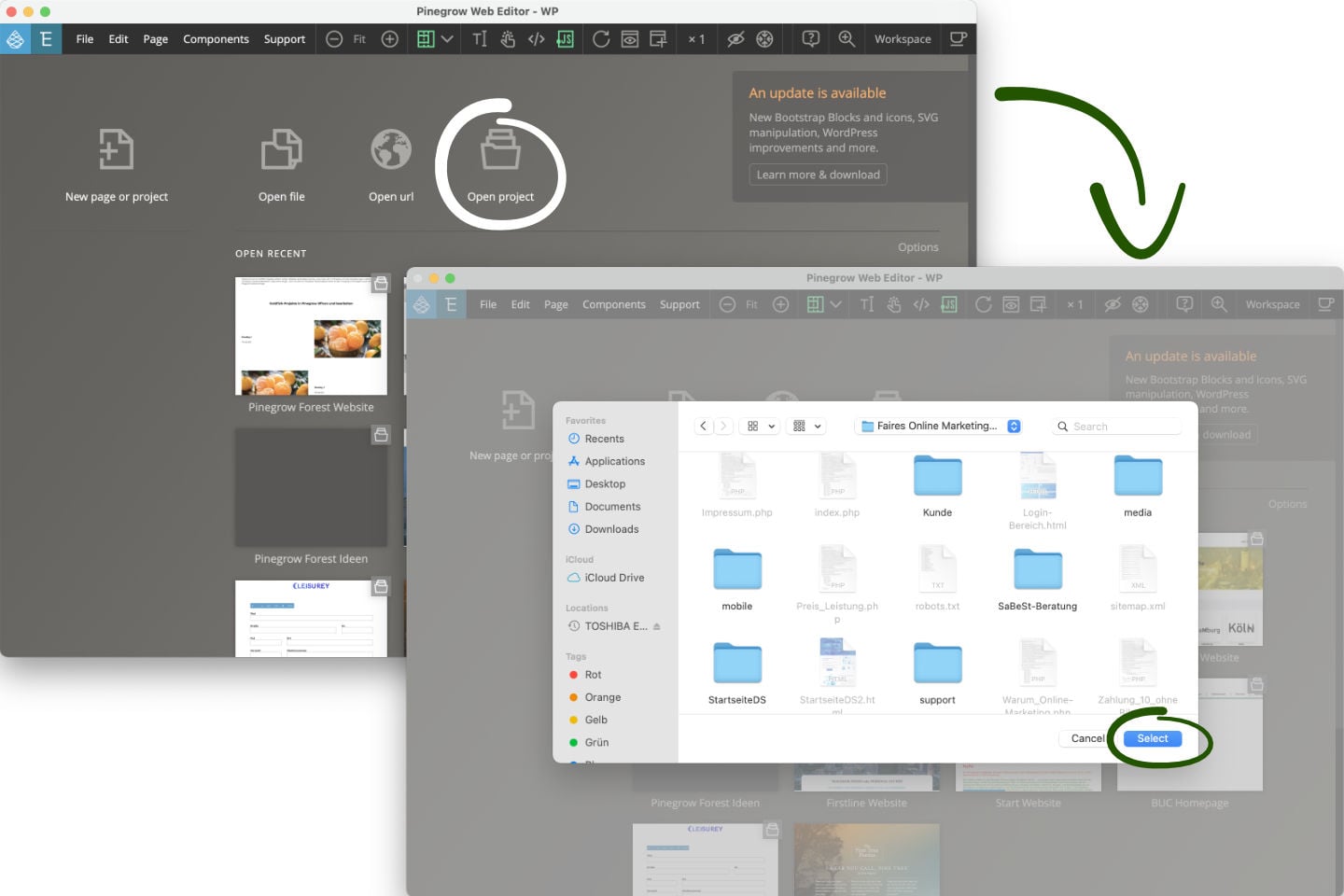Viewport: 1344px width, 896px height.
Task: Select the Kunde folder
Action: (937, 485)
